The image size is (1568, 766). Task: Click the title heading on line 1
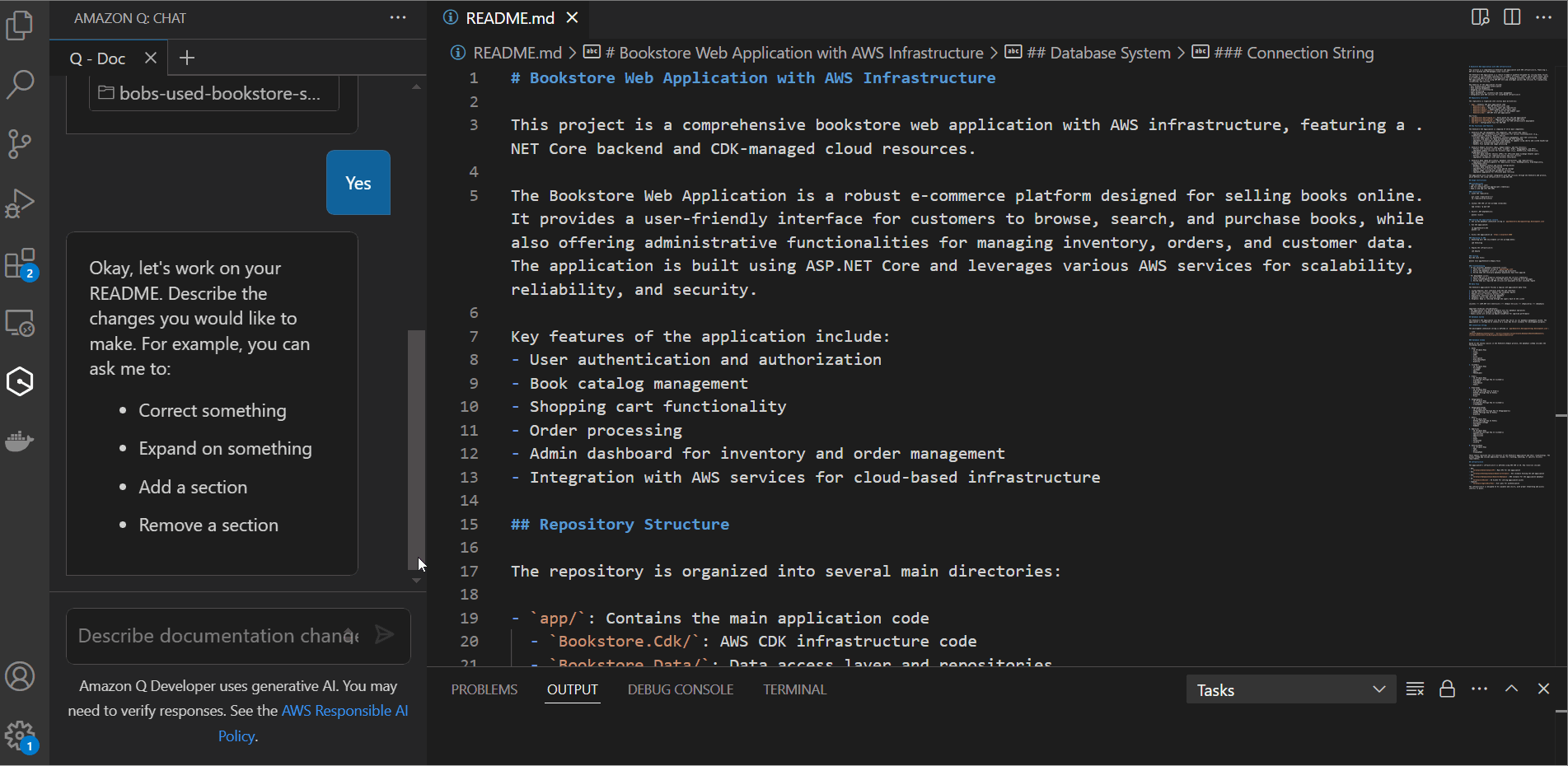[753, 78]
